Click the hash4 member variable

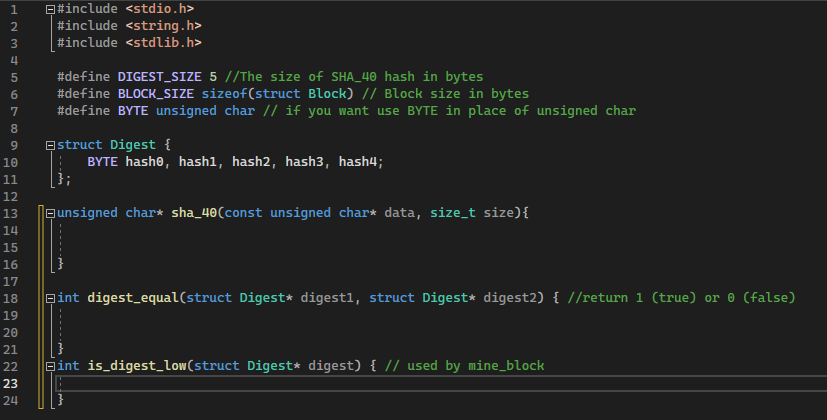click(358, 161)
